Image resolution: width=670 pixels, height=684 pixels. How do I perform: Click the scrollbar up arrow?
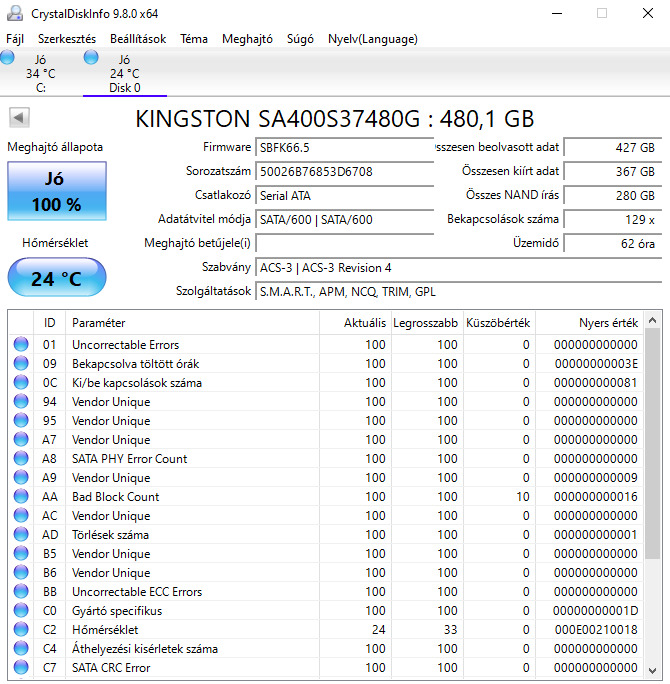653,320
